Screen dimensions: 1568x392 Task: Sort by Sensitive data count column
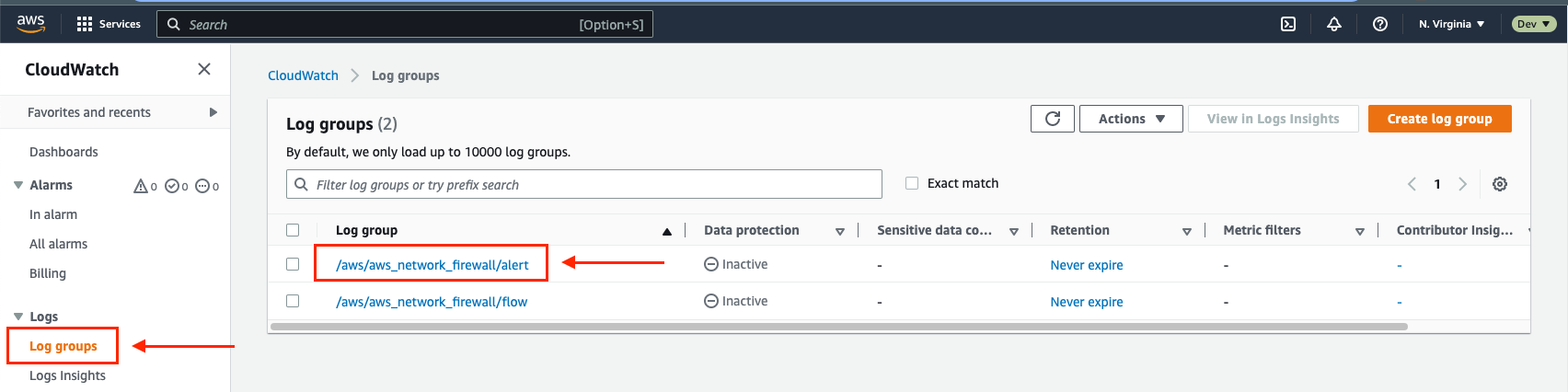tap(1013, 232)
